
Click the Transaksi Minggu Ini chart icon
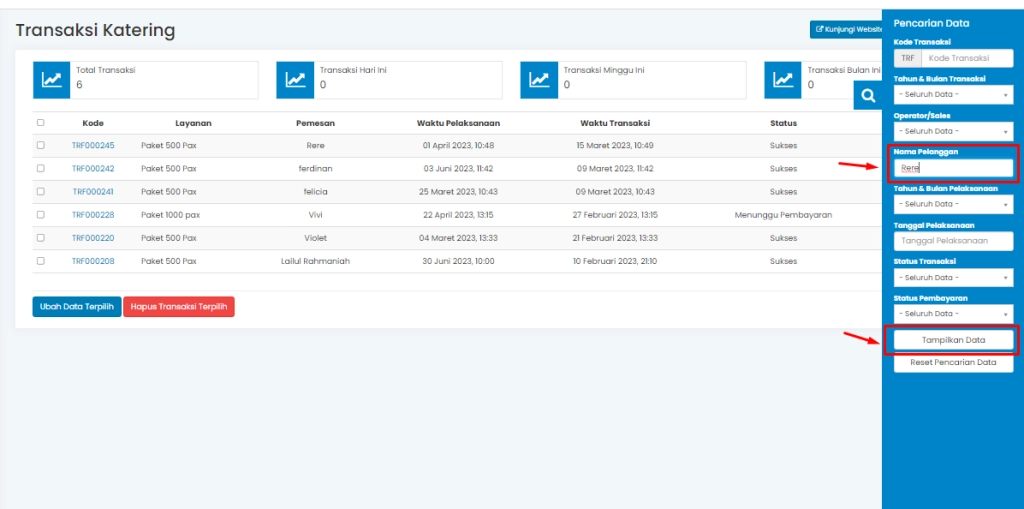(x=539, y=80)
